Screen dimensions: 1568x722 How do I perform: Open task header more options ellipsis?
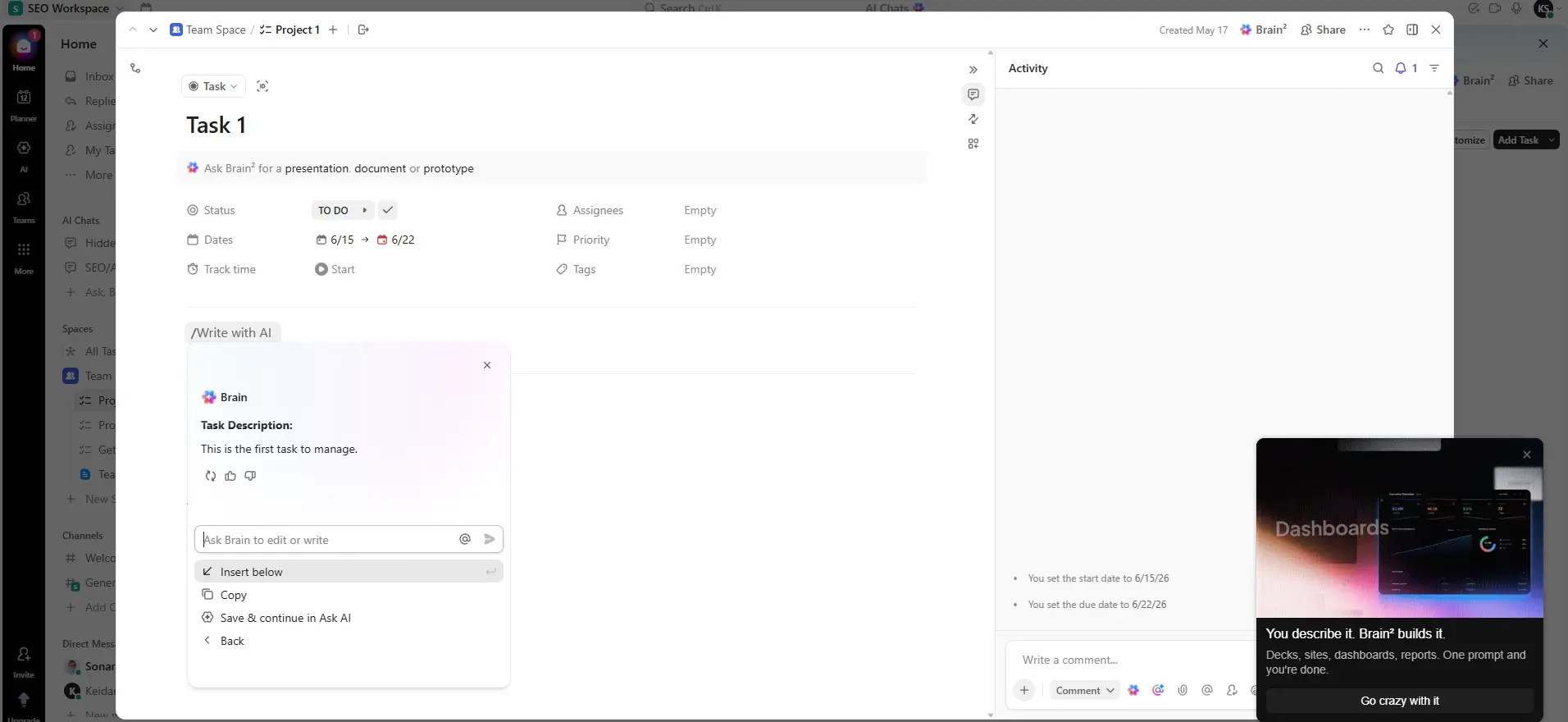click(1365, 30)
